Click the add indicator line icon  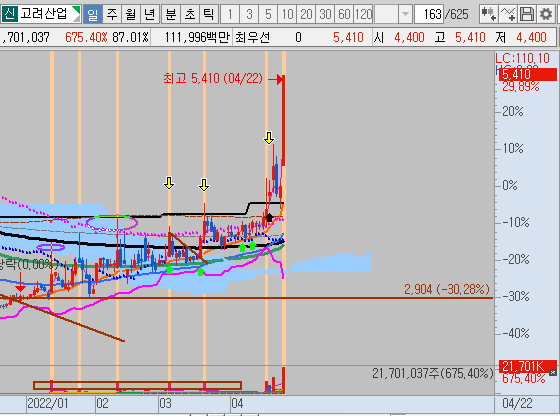[x=507, y=14]
